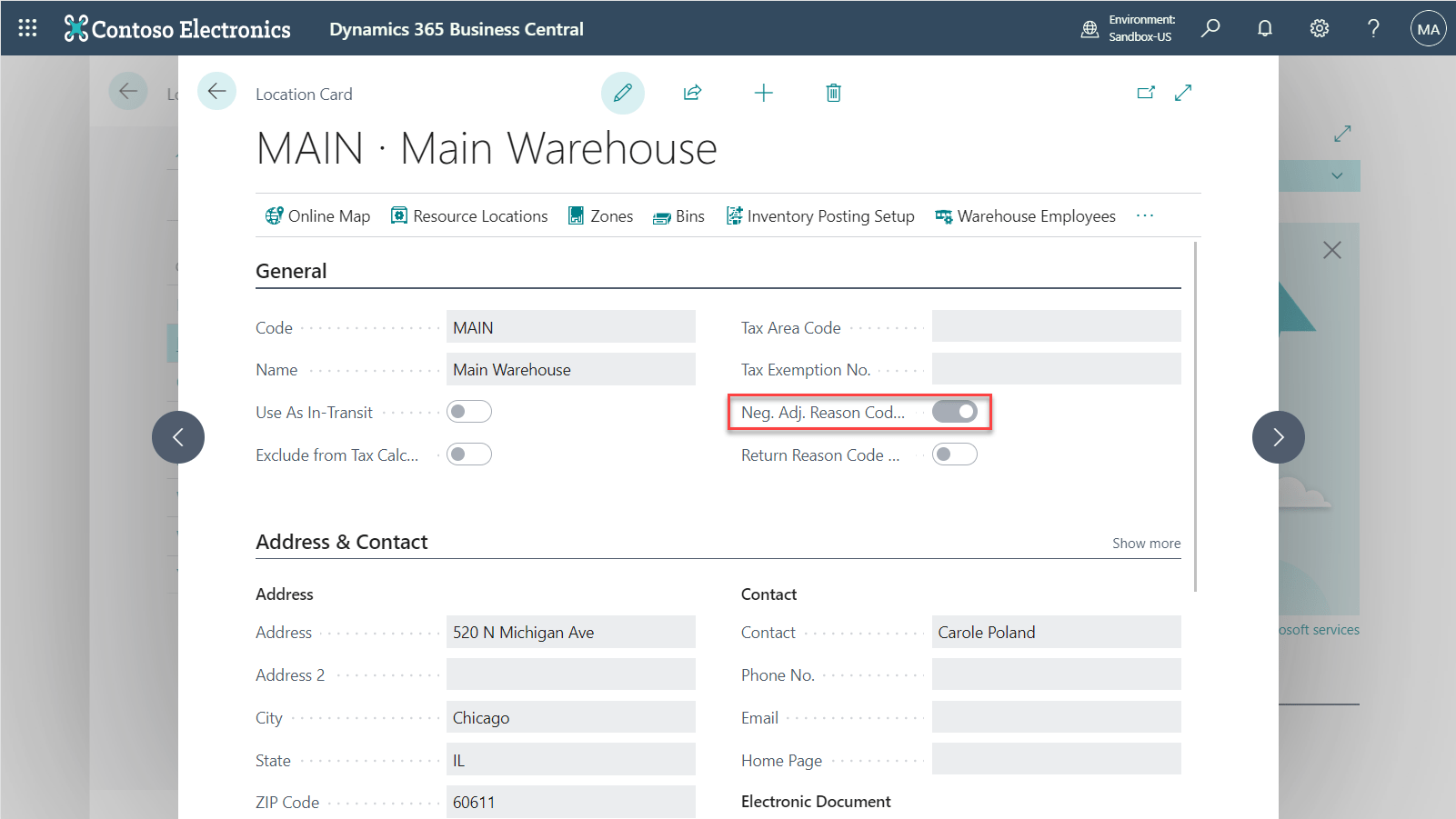
Task: Toggle Use As In-Transit switch
Action: point(469,412)
